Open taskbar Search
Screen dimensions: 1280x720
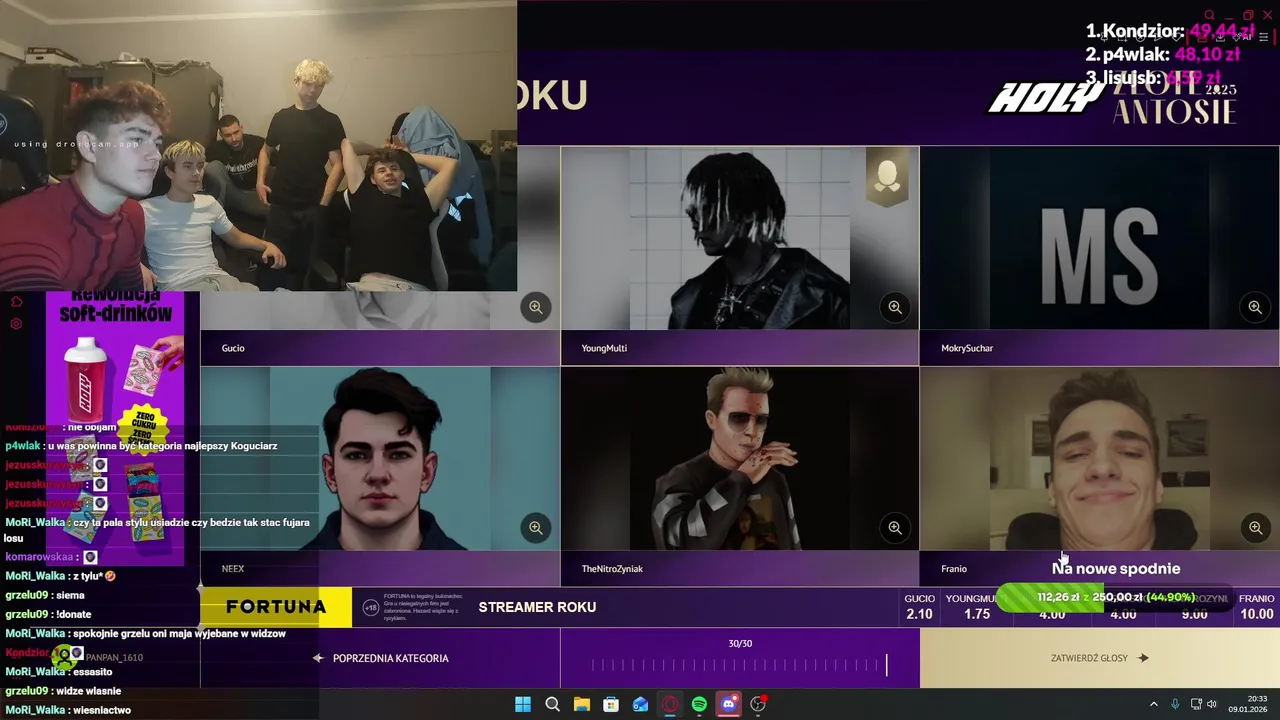552,704
